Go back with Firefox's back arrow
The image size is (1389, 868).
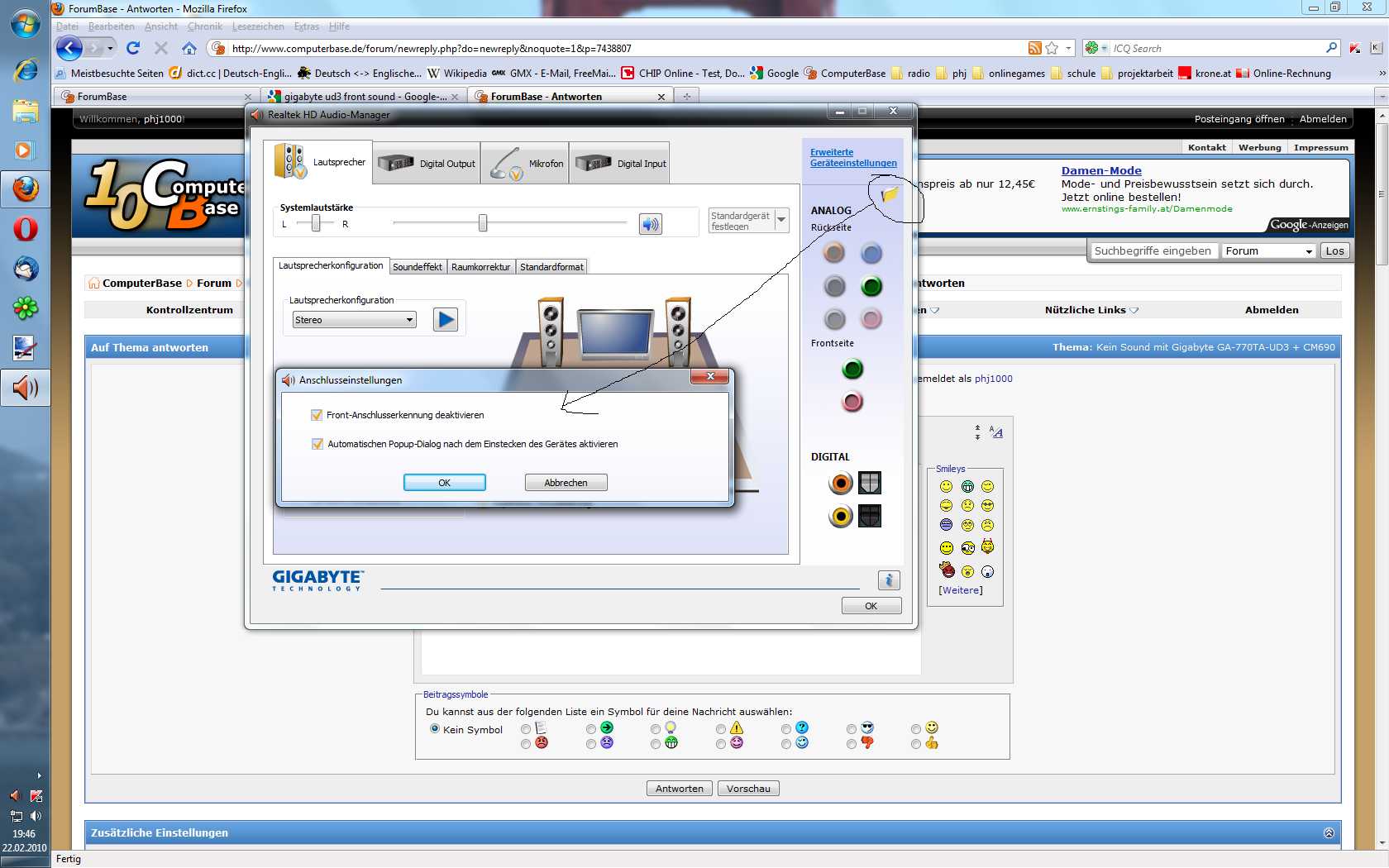click(x=69, y=48)
